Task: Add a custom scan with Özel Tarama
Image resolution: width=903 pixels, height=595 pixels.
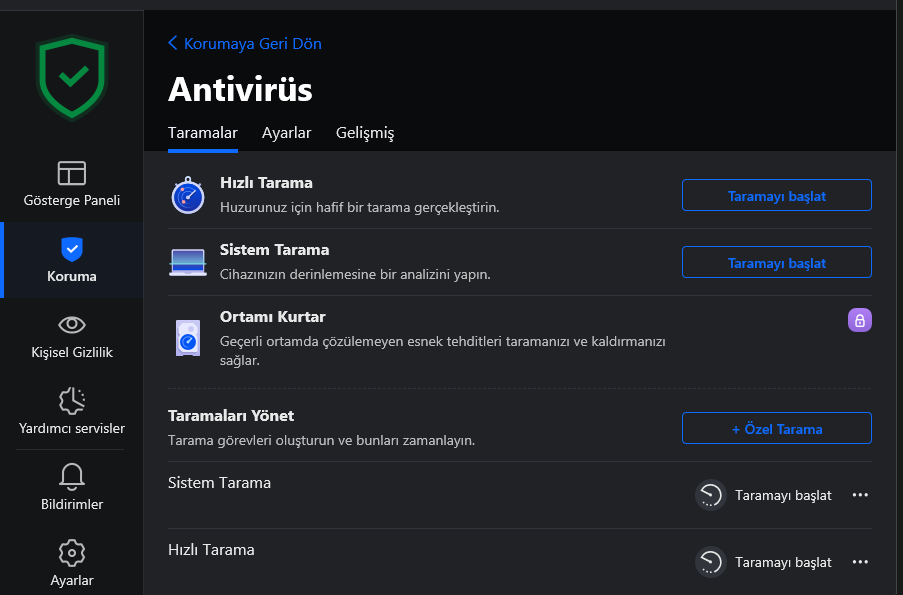Action: (x=776, y=429)
